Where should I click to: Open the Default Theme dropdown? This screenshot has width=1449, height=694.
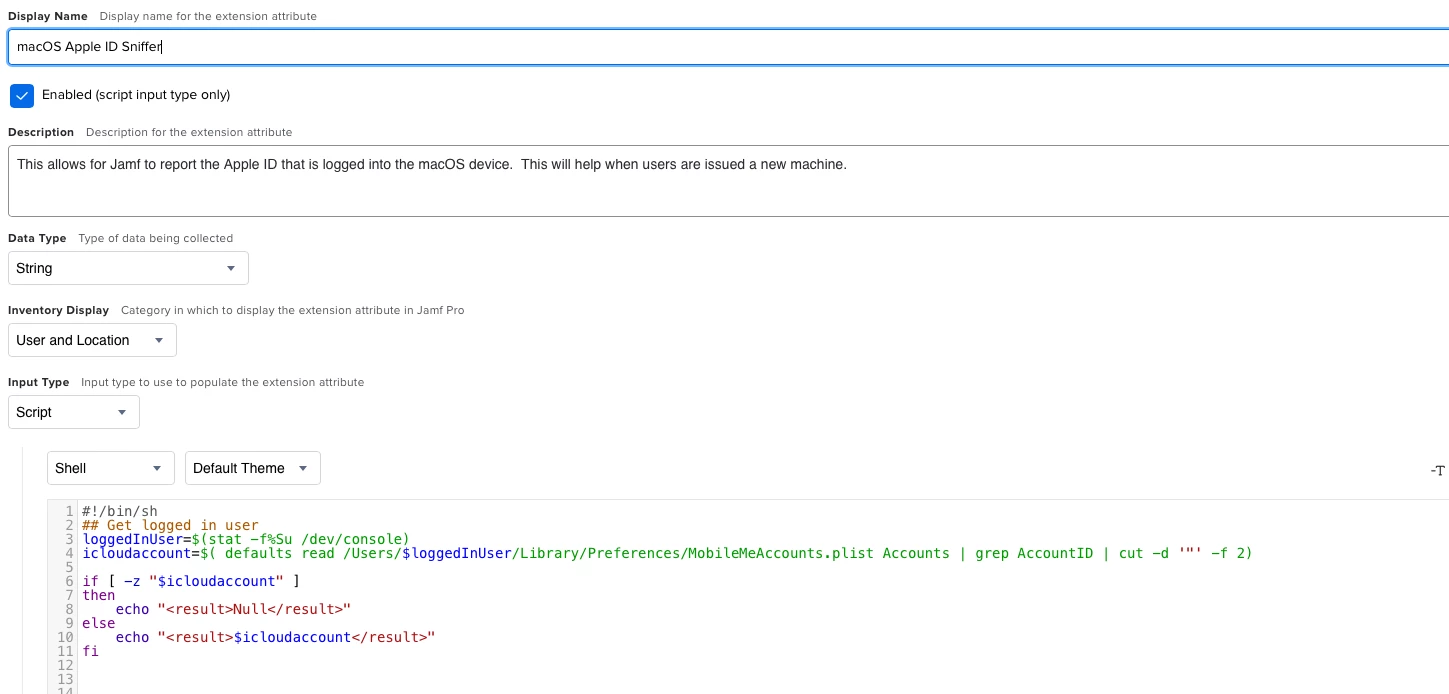click(253, 468)
